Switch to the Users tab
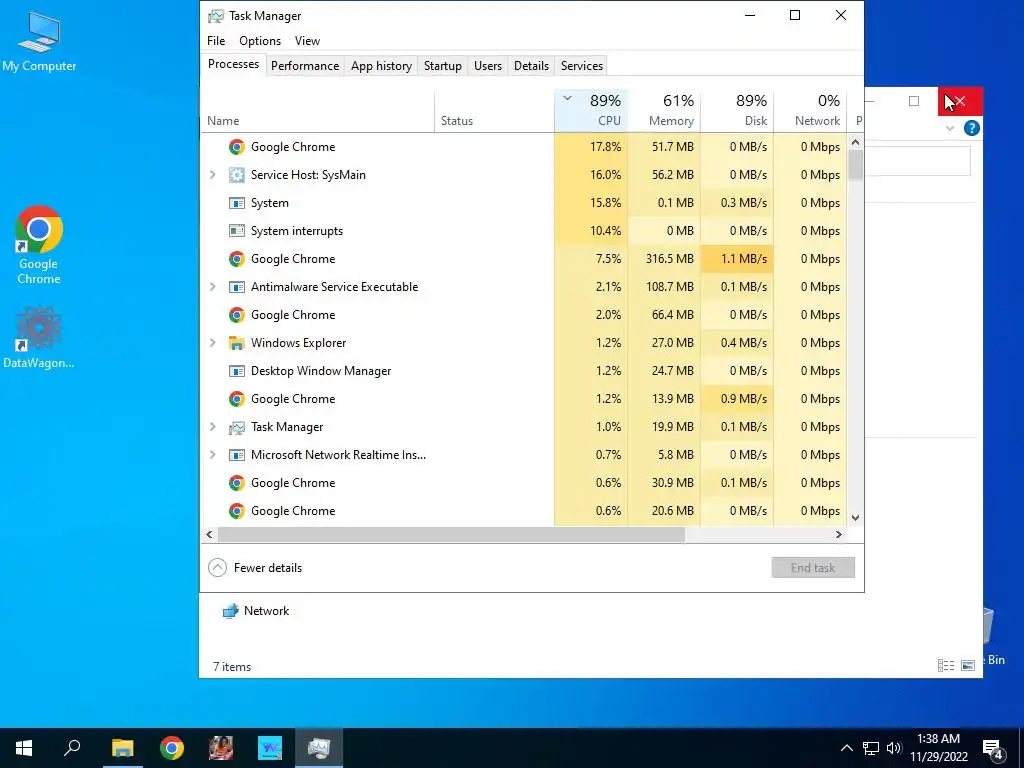 488,66
